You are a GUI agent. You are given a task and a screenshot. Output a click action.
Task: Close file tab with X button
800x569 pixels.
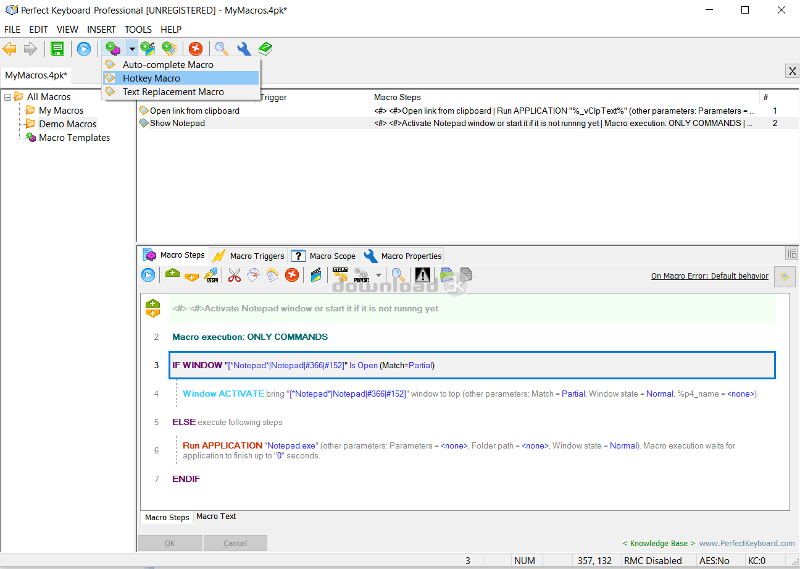[792, 71]
